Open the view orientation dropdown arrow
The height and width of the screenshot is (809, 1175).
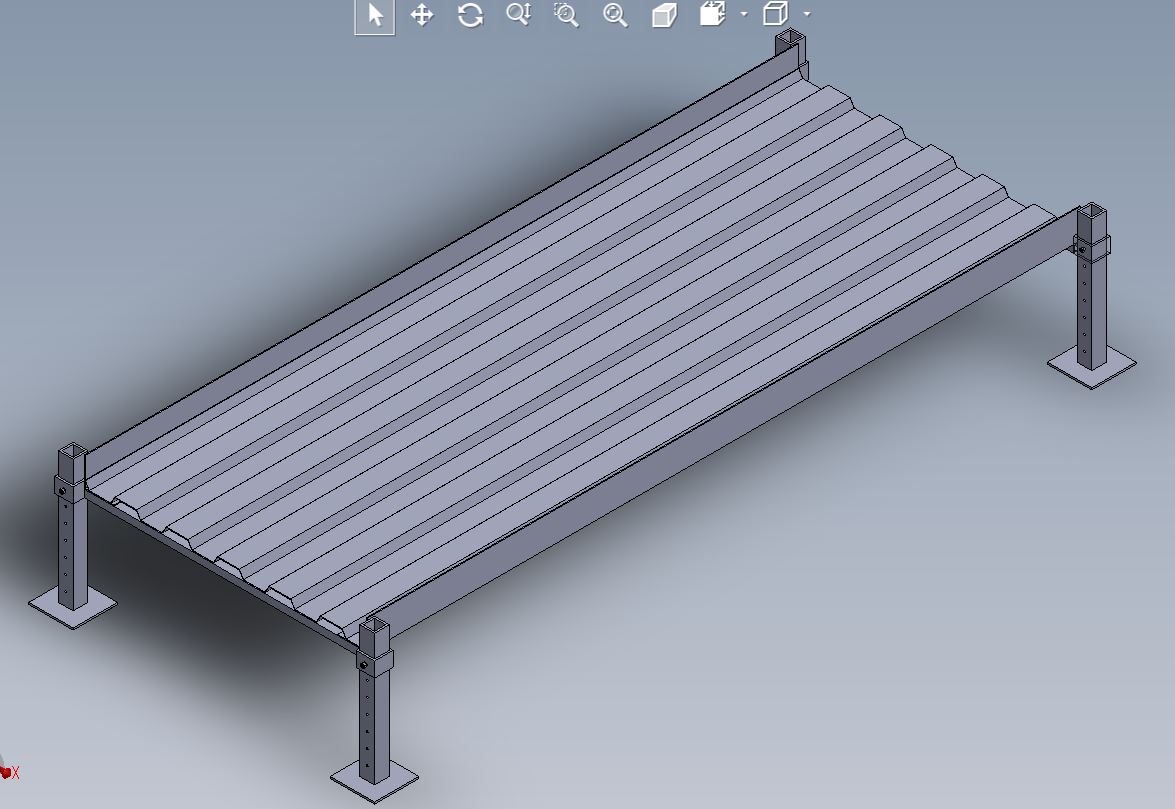pyautogui.click(x=743, y=14)
